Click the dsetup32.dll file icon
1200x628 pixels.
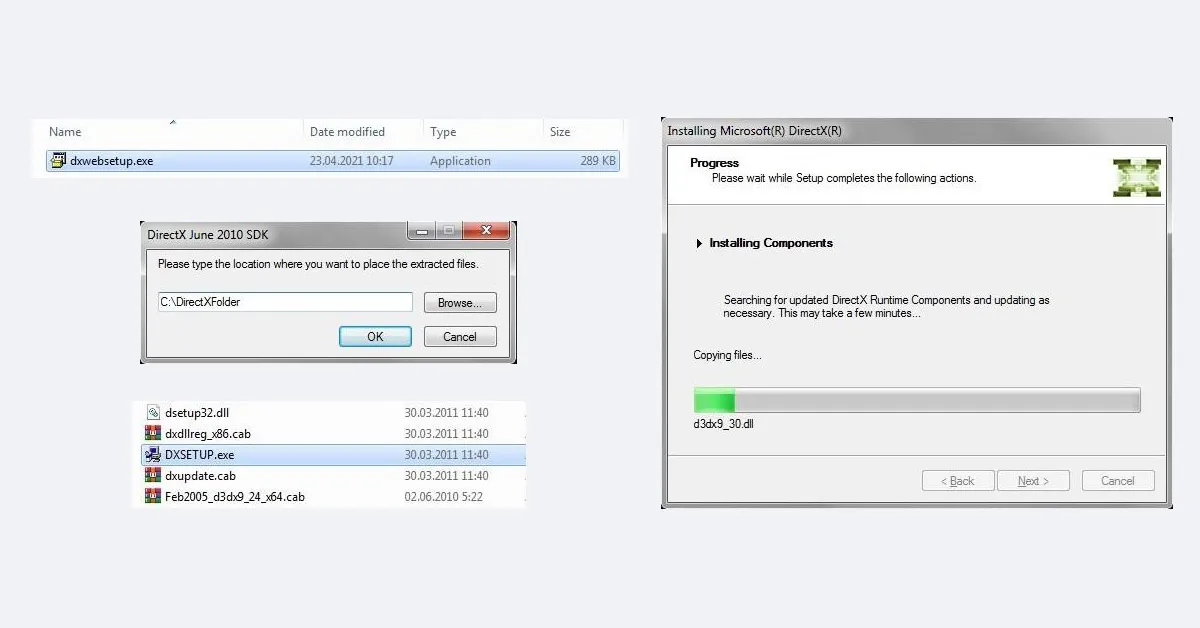point(153,412)
